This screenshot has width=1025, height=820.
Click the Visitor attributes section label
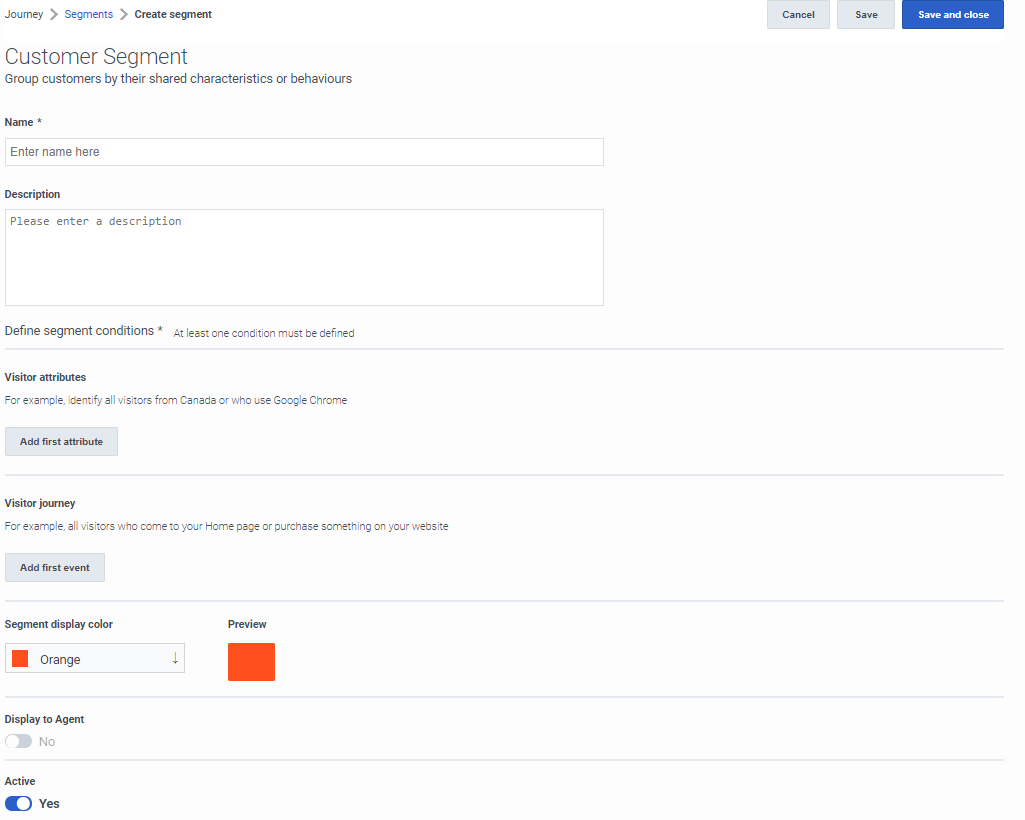point(45,377)
